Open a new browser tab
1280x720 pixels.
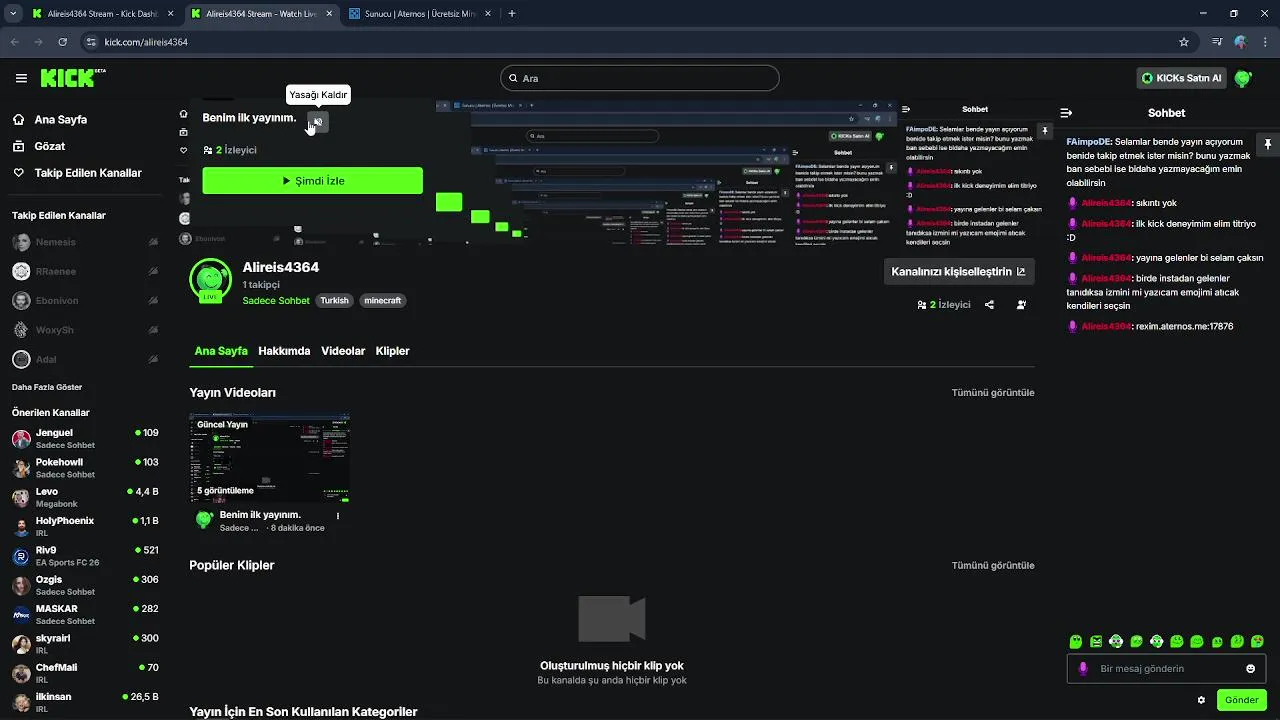click(512, 14)
